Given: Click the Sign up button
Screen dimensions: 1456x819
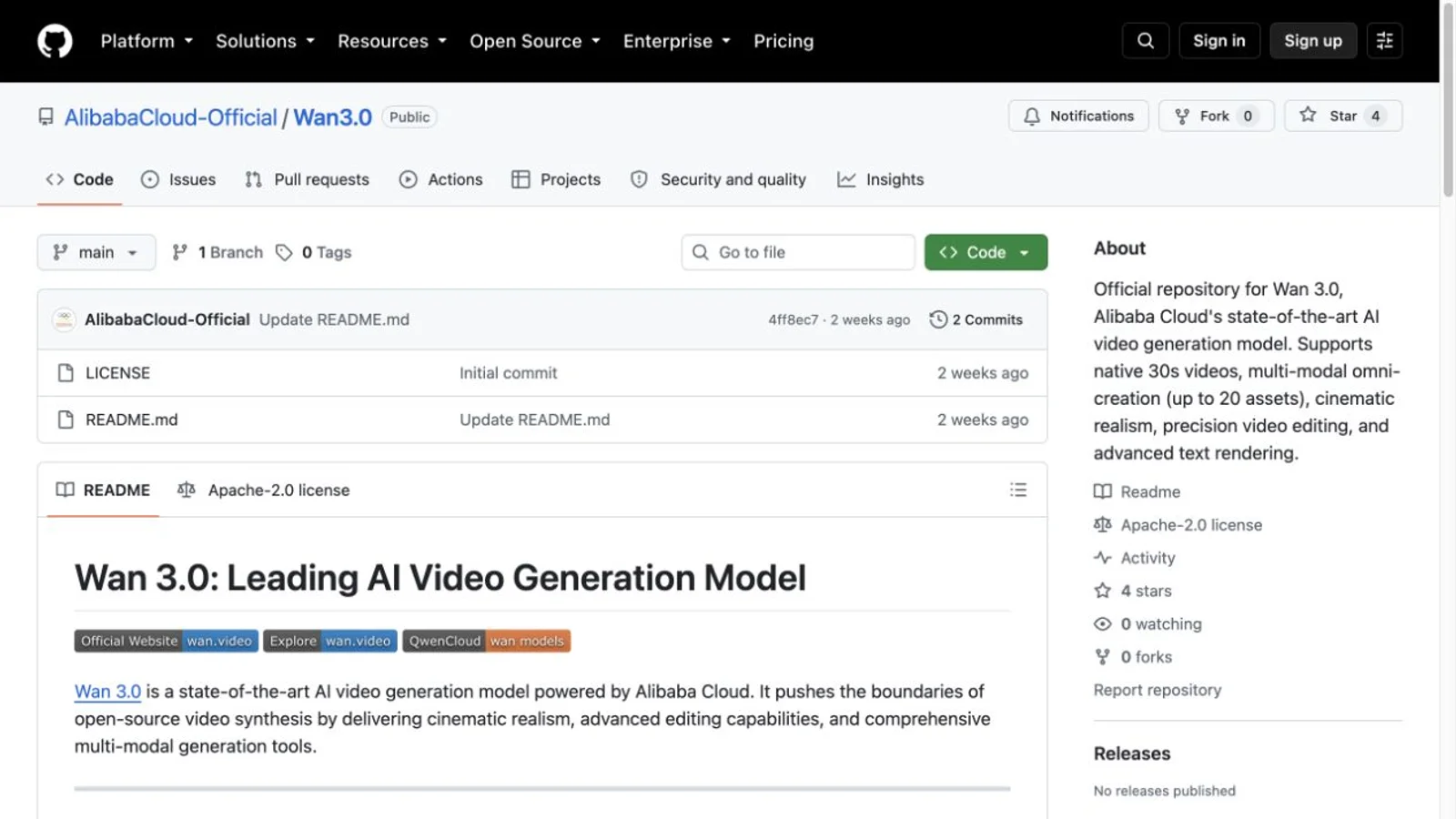Looking at the screenshot, I should [x=1312, y=41].
